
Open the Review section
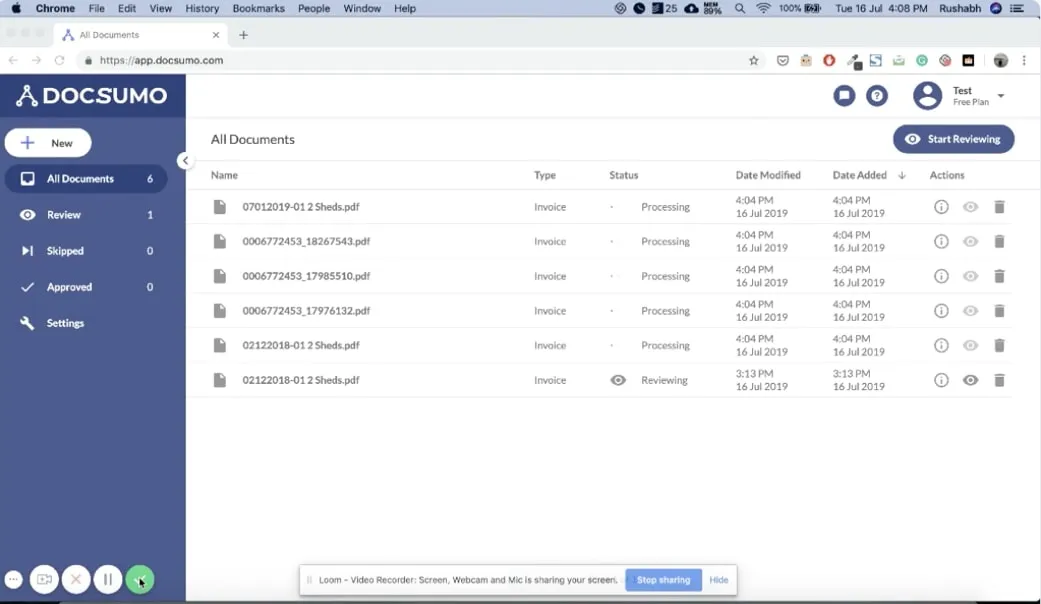tap(86, 215)
